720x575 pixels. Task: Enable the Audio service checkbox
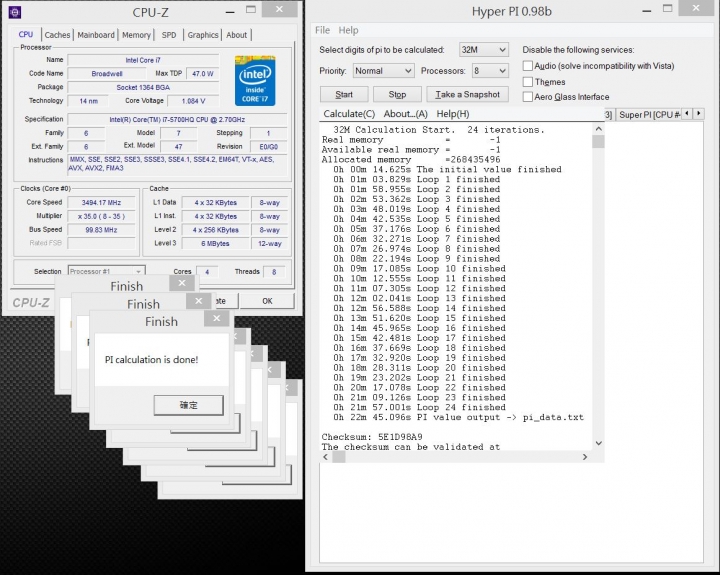click(528, 66)
